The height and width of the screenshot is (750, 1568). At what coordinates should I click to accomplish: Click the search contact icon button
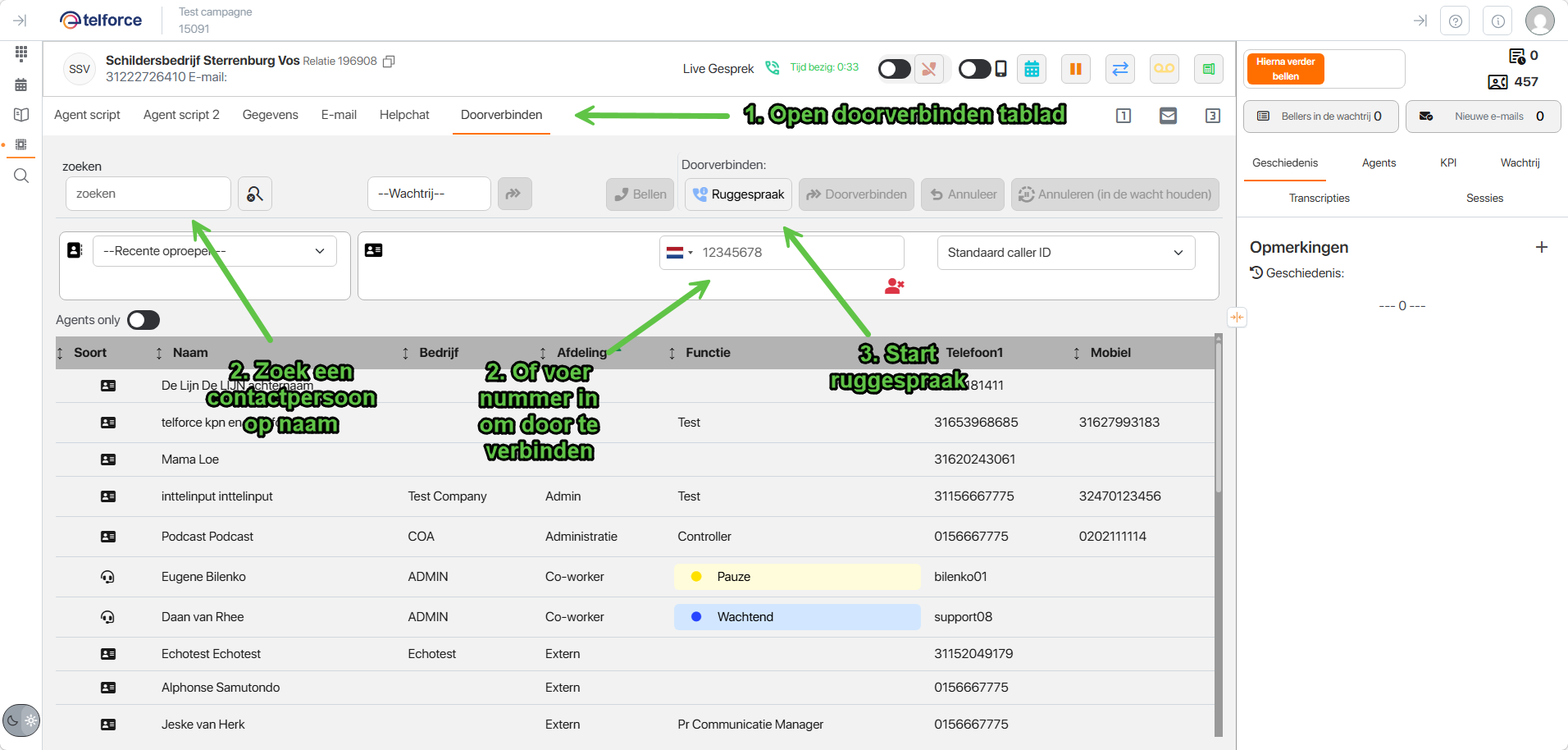[255, 194]
